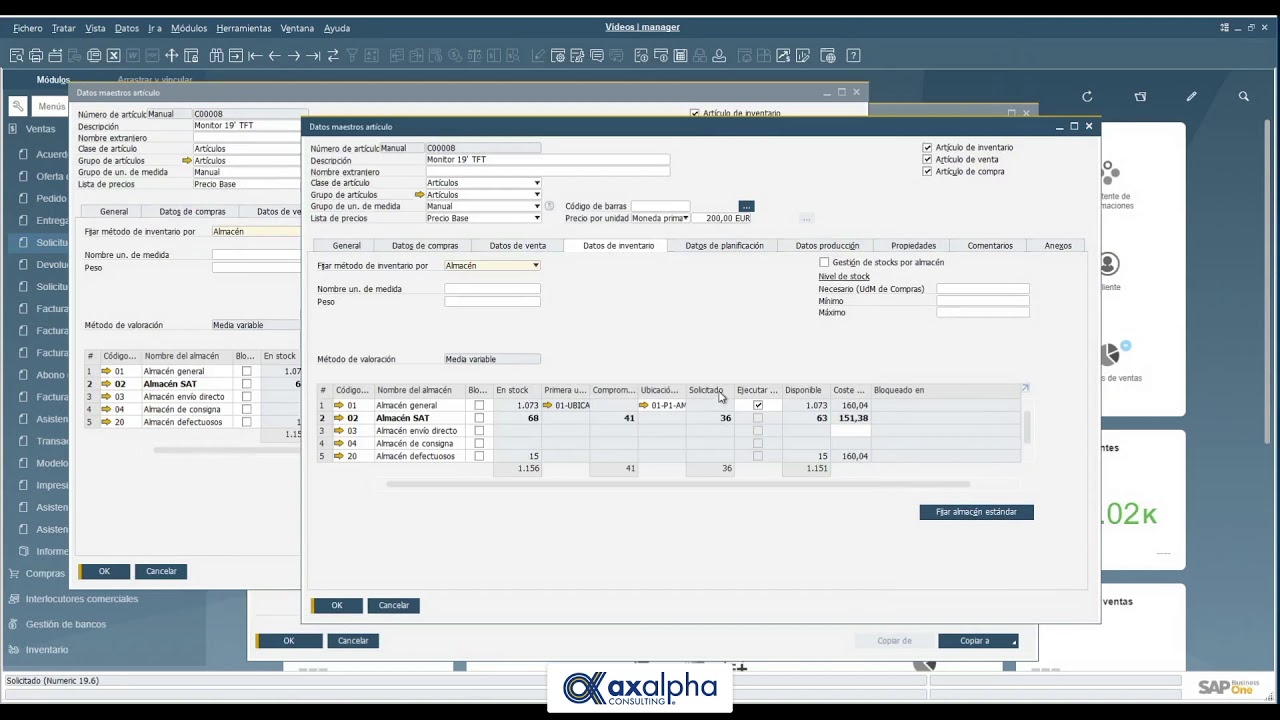Viewport: 1280px width, 720px height.
Task: Open Grupo de artículos dropdown
Action: click(536, 195)
